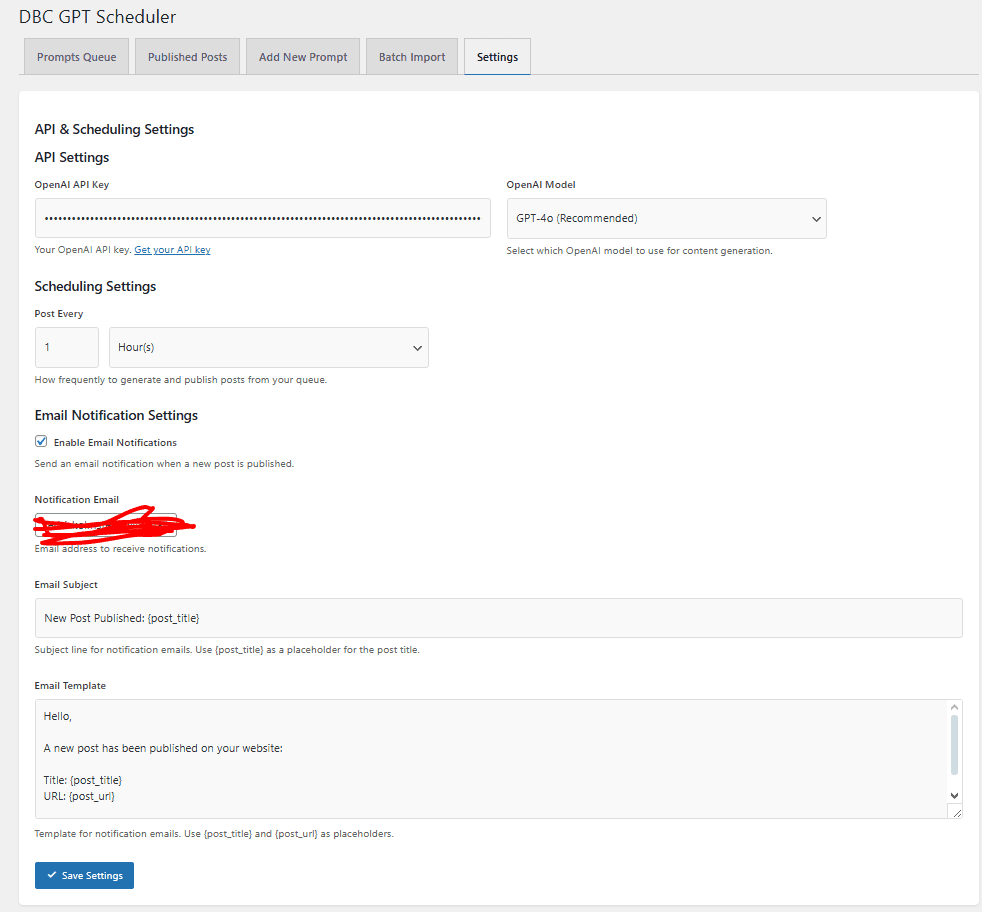Go to the Add New Prompt tab
The height and width of the screenshot is (912, 982).
coord(303,57)
